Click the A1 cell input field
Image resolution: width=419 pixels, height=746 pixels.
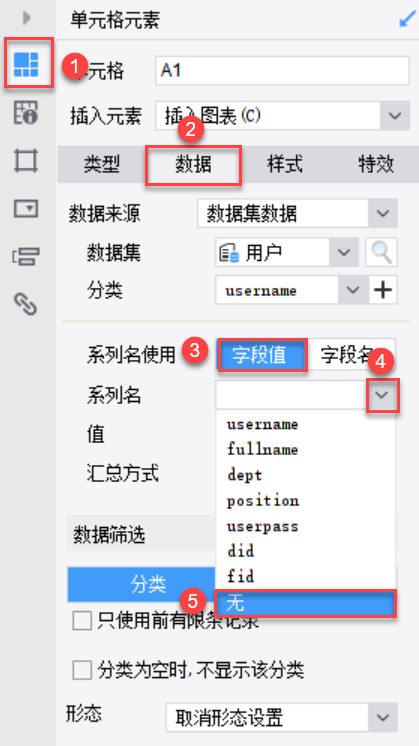click(x=283, y=70)
